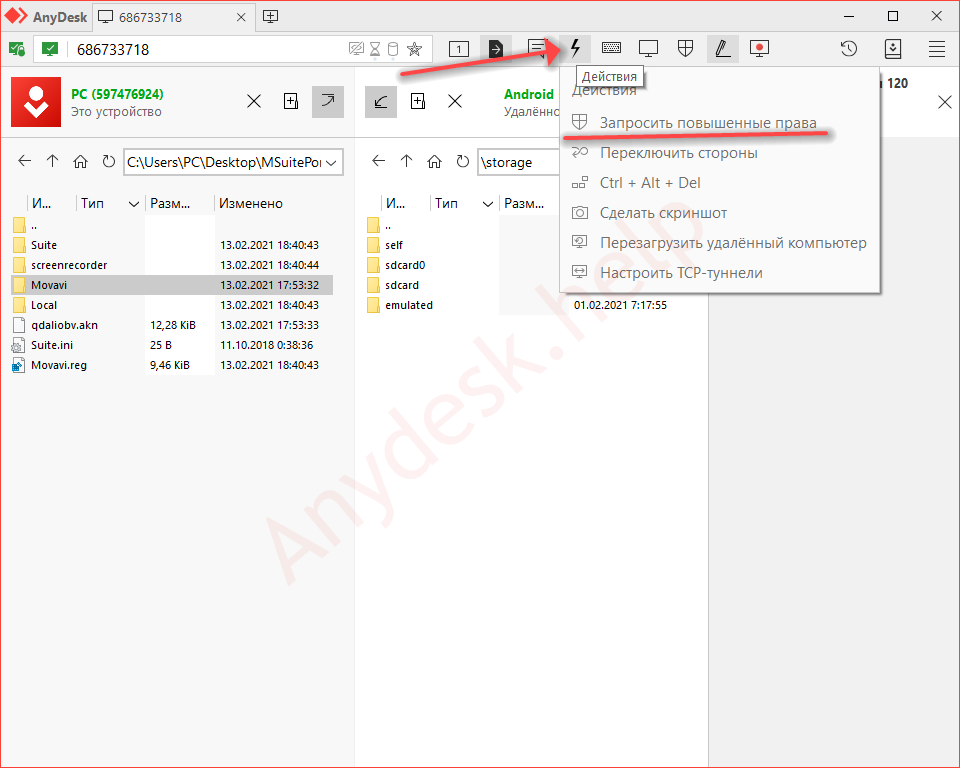This screenshot has width=960, height=768.
Task: Click the lightning bolt Actions icon
Action: coord(575,48)
